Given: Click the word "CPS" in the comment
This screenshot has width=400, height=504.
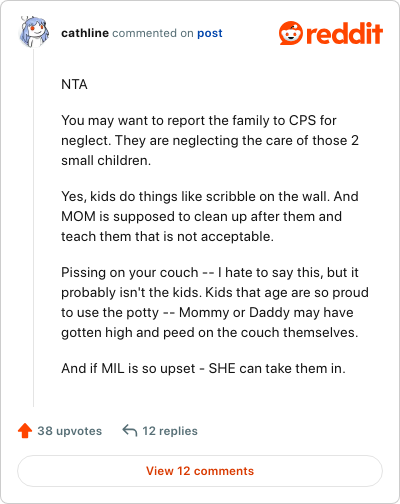Looking at the screenshot, I should pos(302,120).
